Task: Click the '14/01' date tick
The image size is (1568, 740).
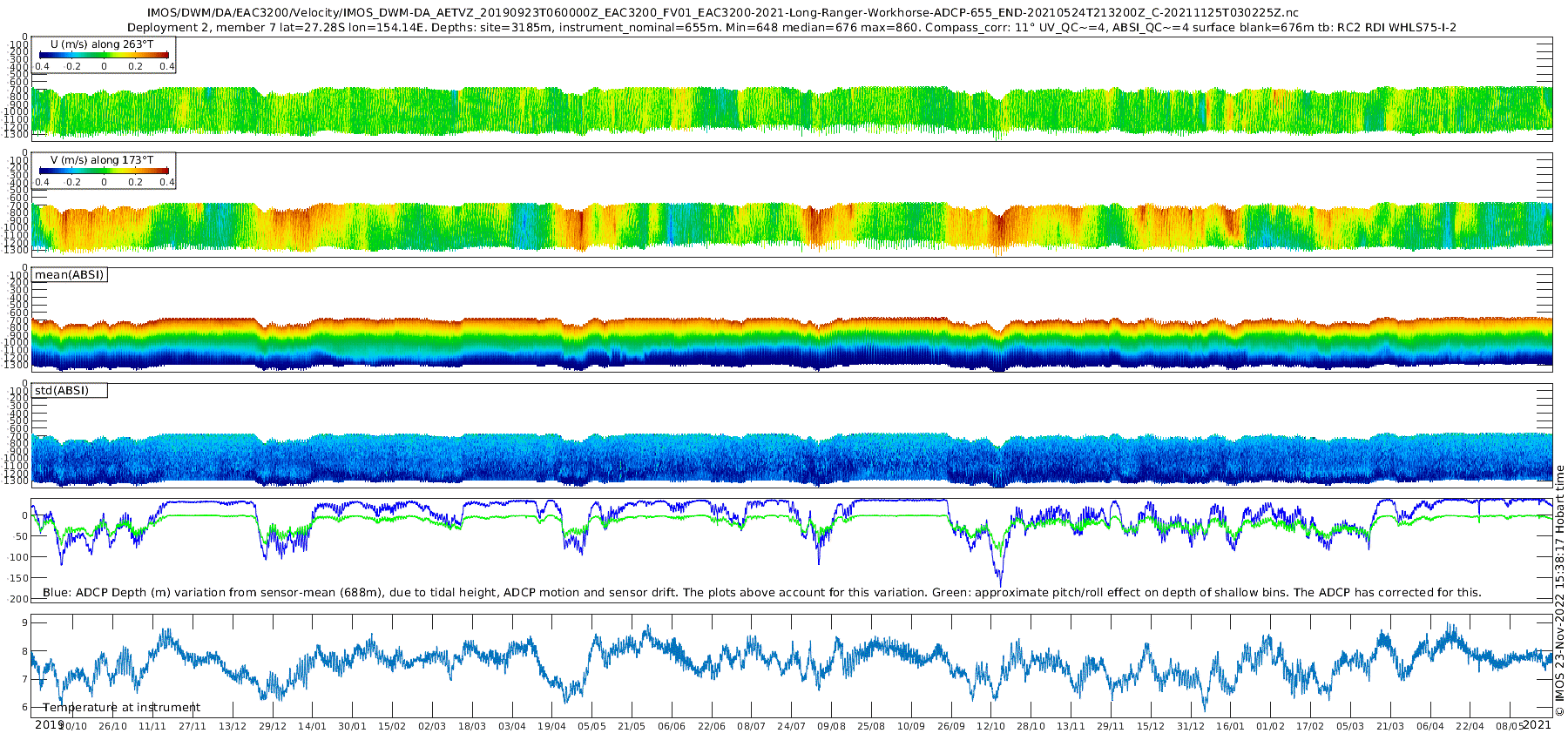Action: (x=312, y=726)
